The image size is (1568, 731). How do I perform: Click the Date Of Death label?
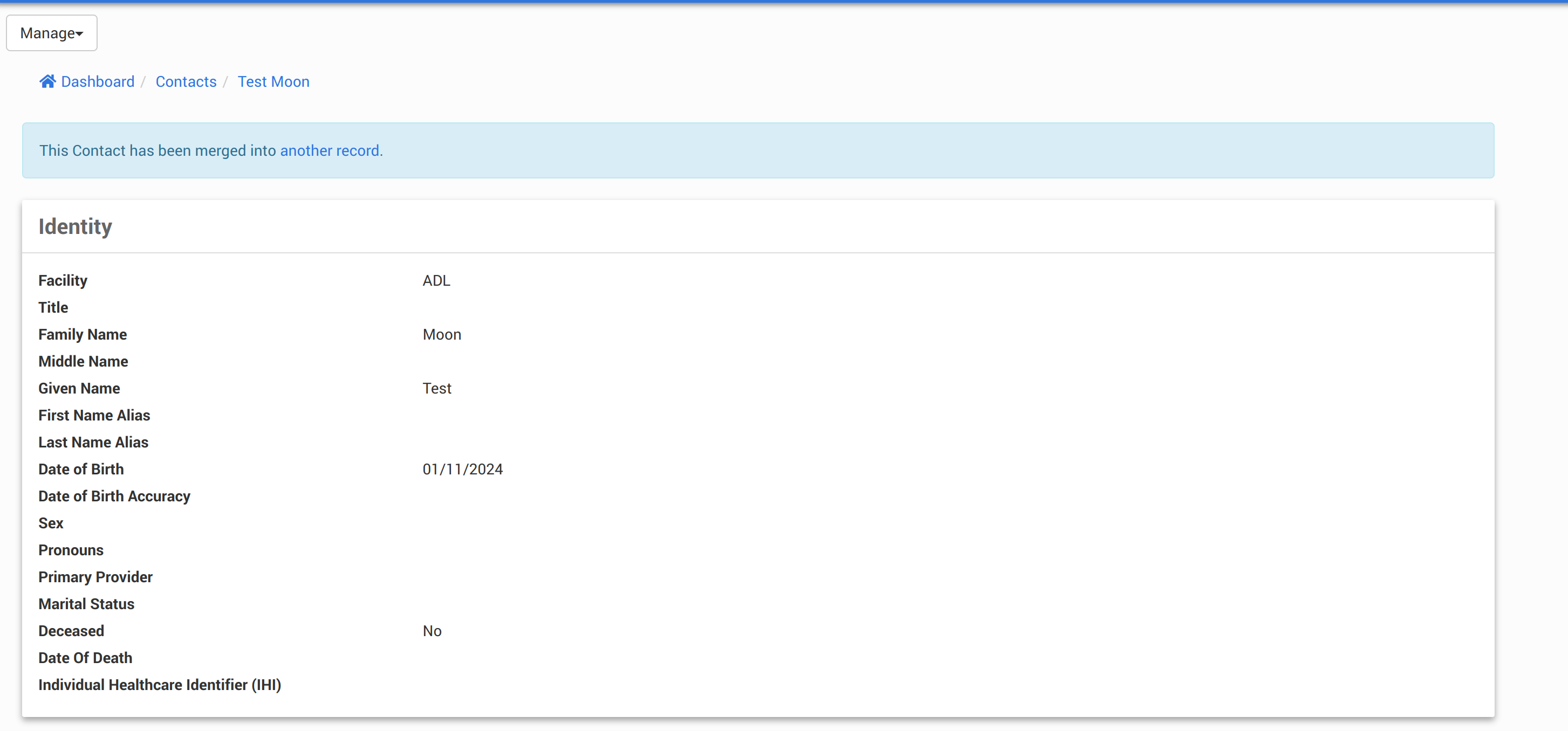[x=85, y=657]
